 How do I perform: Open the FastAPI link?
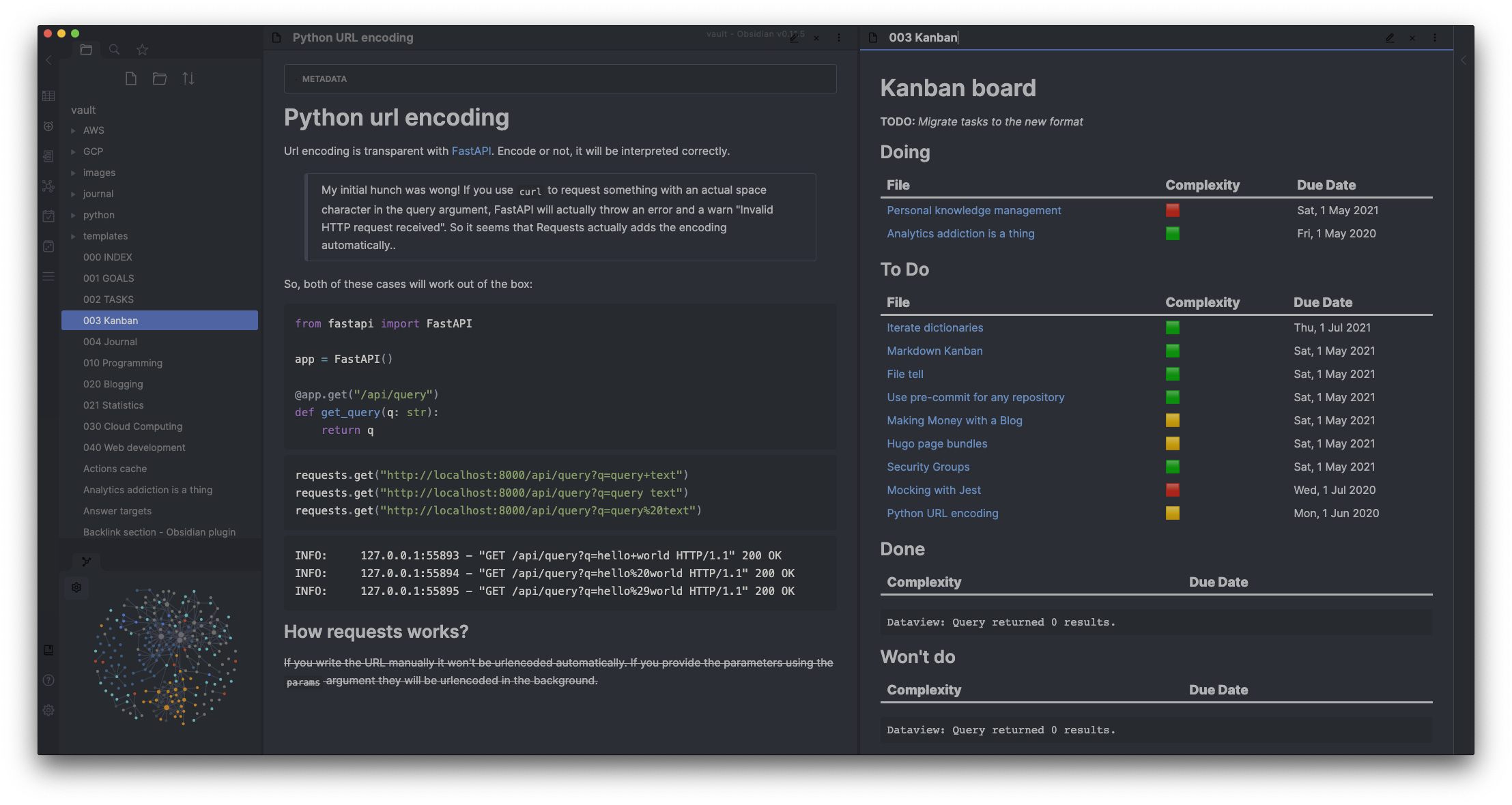coord(471,151)
